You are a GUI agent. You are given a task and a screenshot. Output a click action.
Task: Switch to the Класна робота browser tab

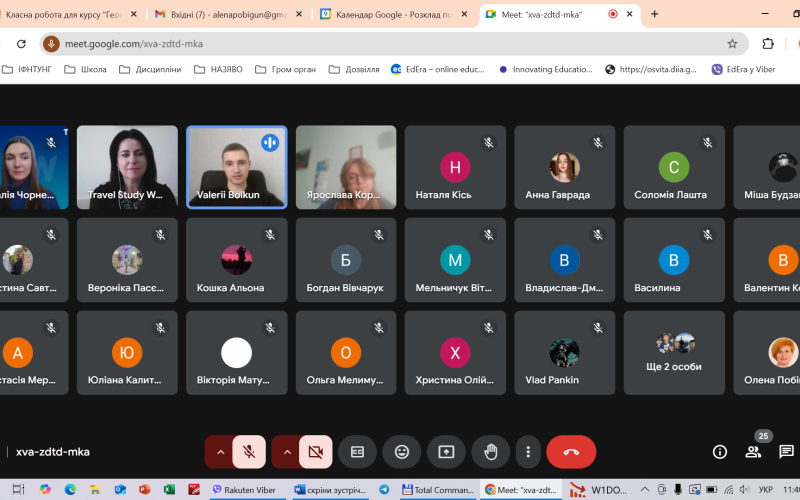point(64,14)
